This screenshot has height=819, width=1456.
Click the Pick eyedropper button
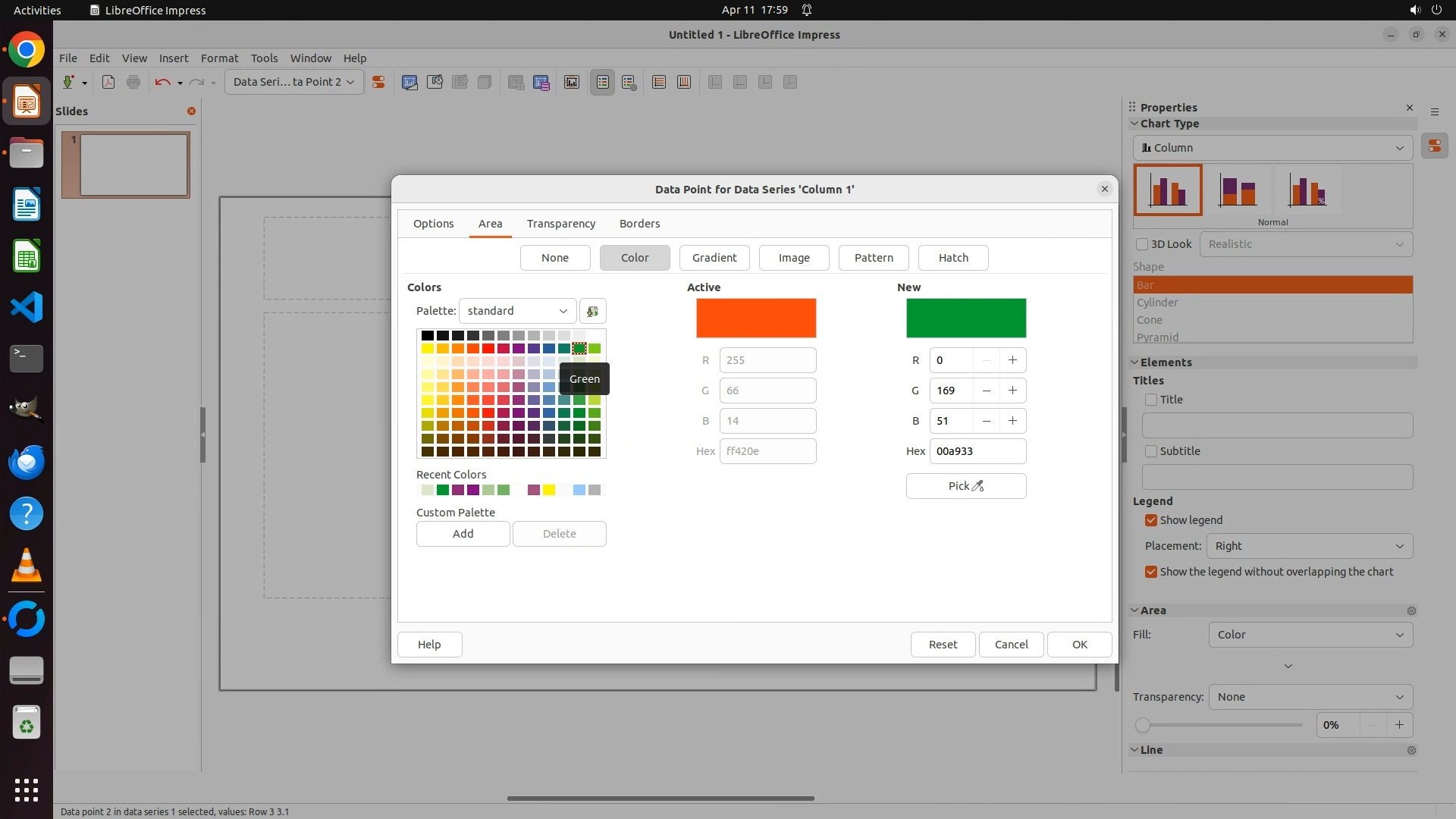pos(965,486)
